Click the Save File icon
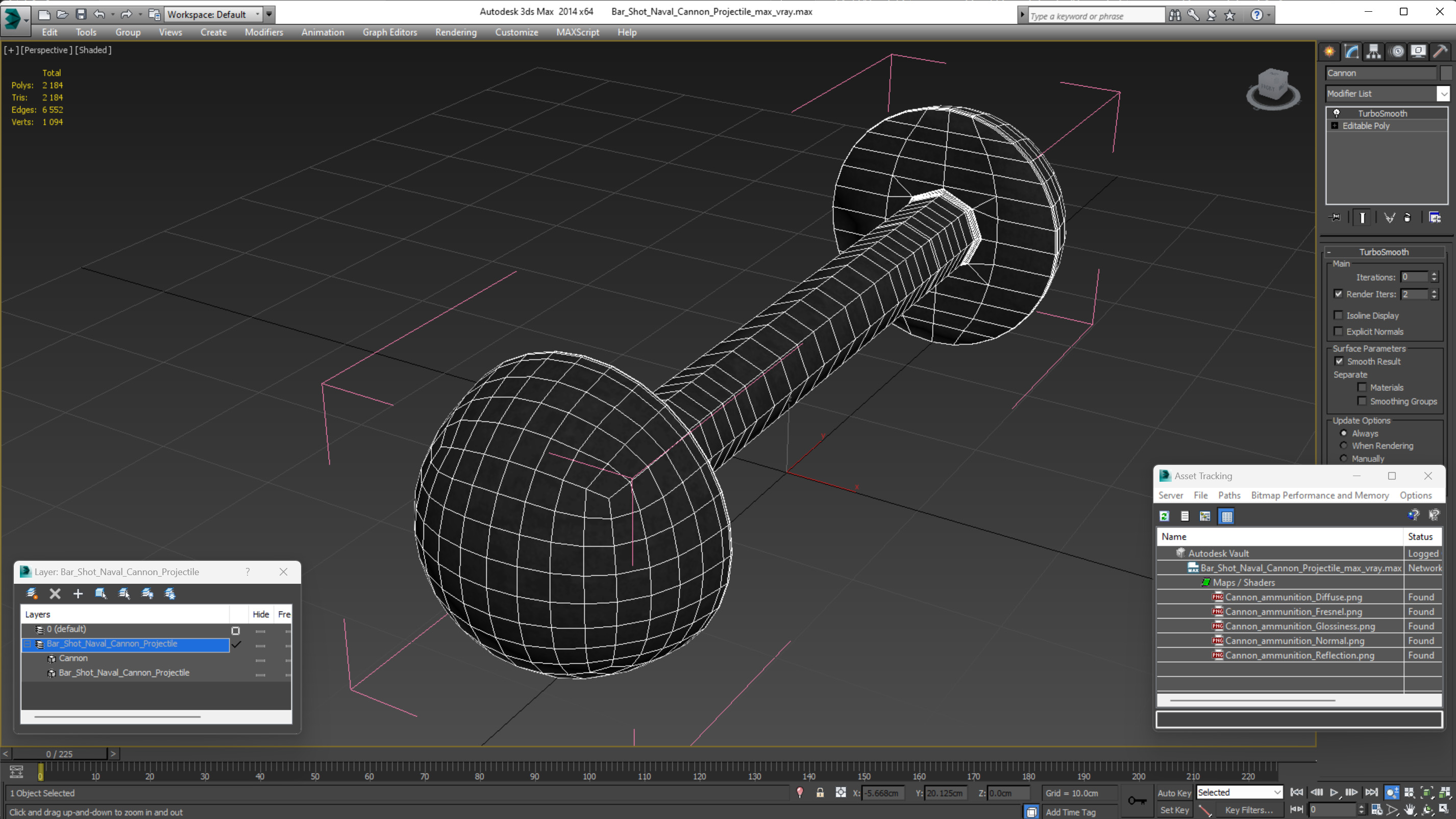Image resolution: width=1456 pixels, height=819 pixels. pos(81,14)
